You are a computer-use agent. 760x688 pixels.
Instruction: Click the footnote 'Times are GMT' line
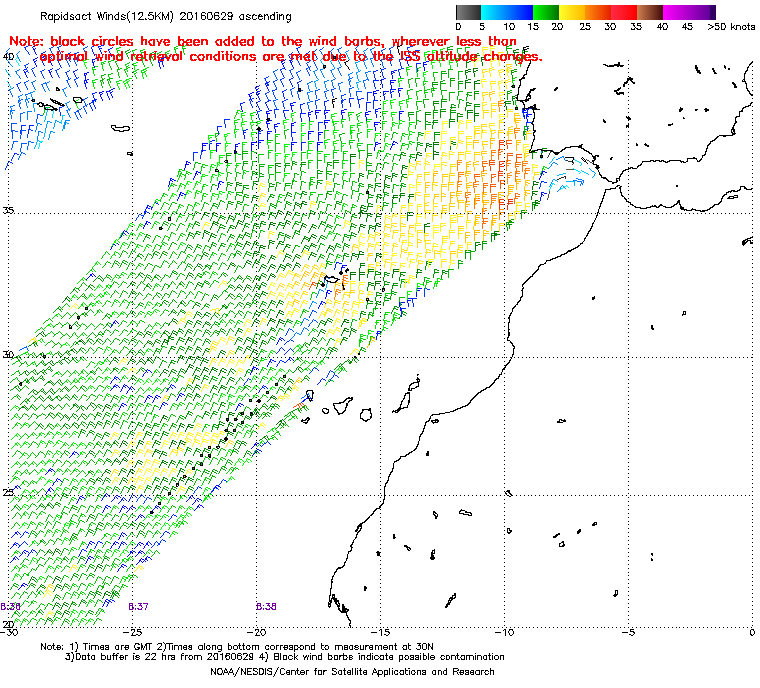[x=237, y=647]
